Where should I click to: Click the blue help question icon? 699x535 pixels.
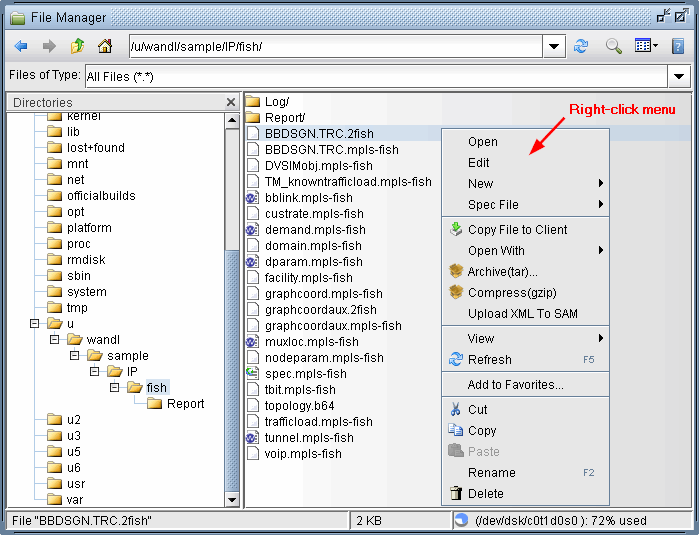coord(678,46)
